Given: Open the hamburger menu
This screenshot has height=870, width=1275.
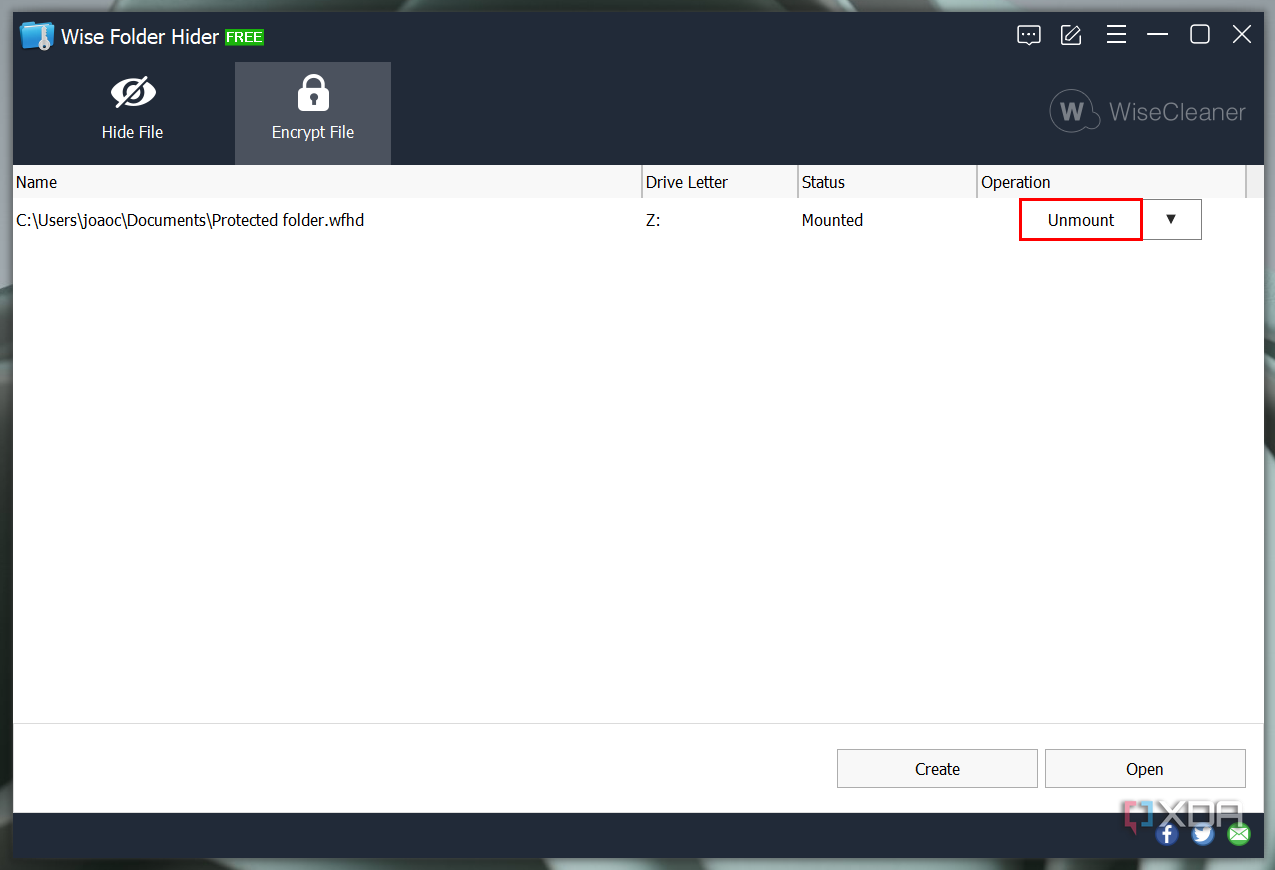Looking at the screenshot, I should [1116, 34].
